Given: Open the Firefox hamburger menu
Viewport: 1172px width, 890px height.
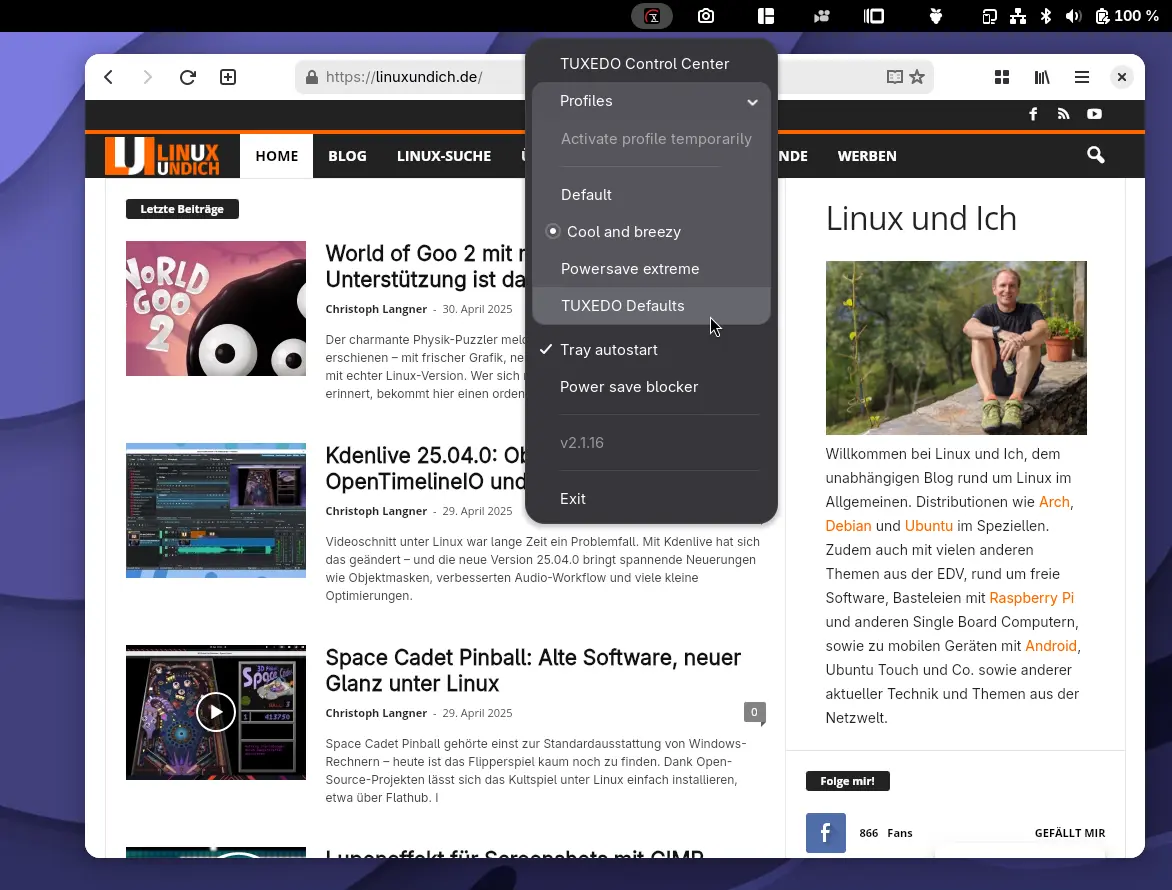Looking at the screenshot, I should click(x=1082, y=77).
